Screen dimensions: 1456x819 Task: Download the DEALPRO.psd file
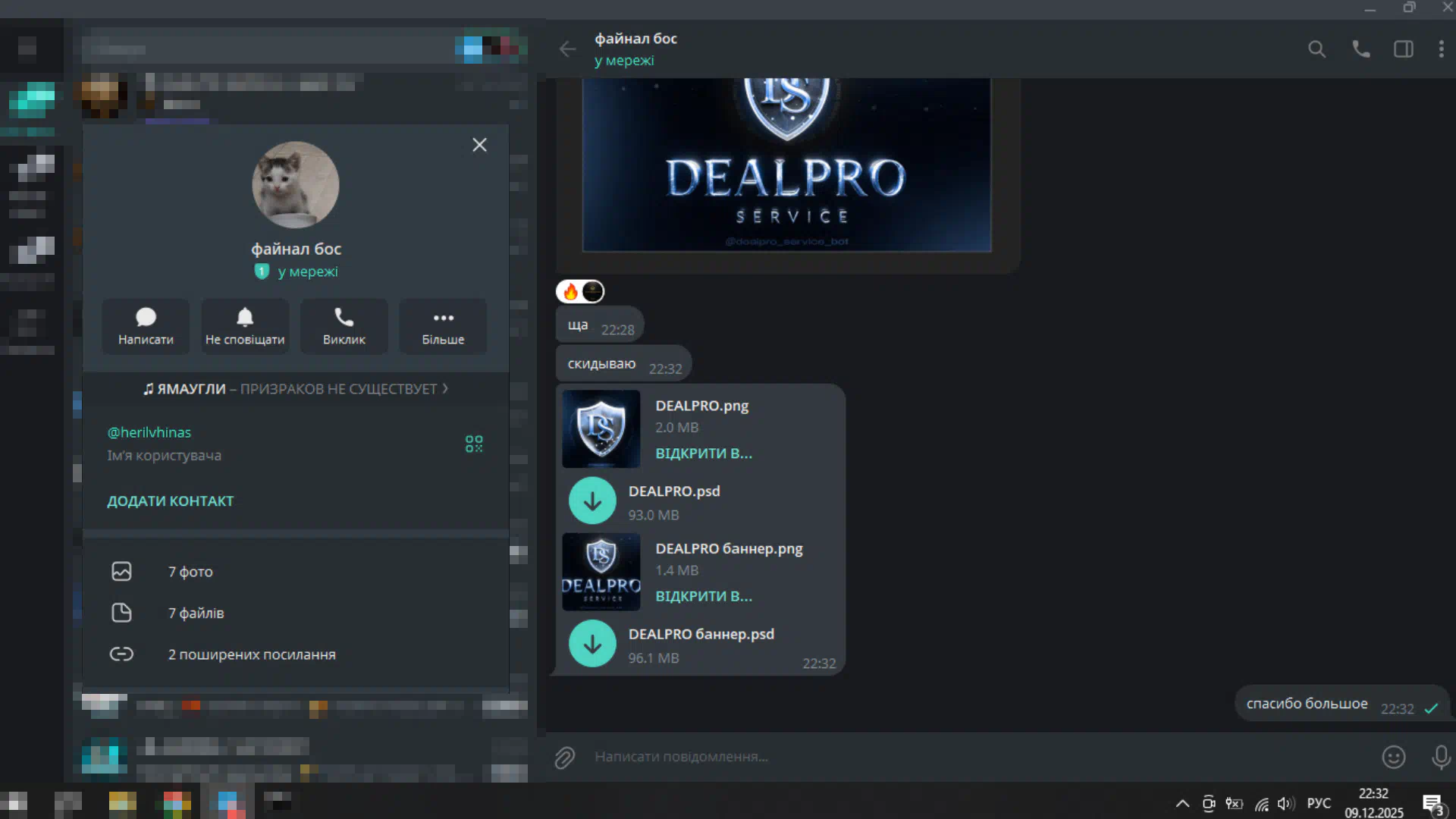(x=592, y=500)
